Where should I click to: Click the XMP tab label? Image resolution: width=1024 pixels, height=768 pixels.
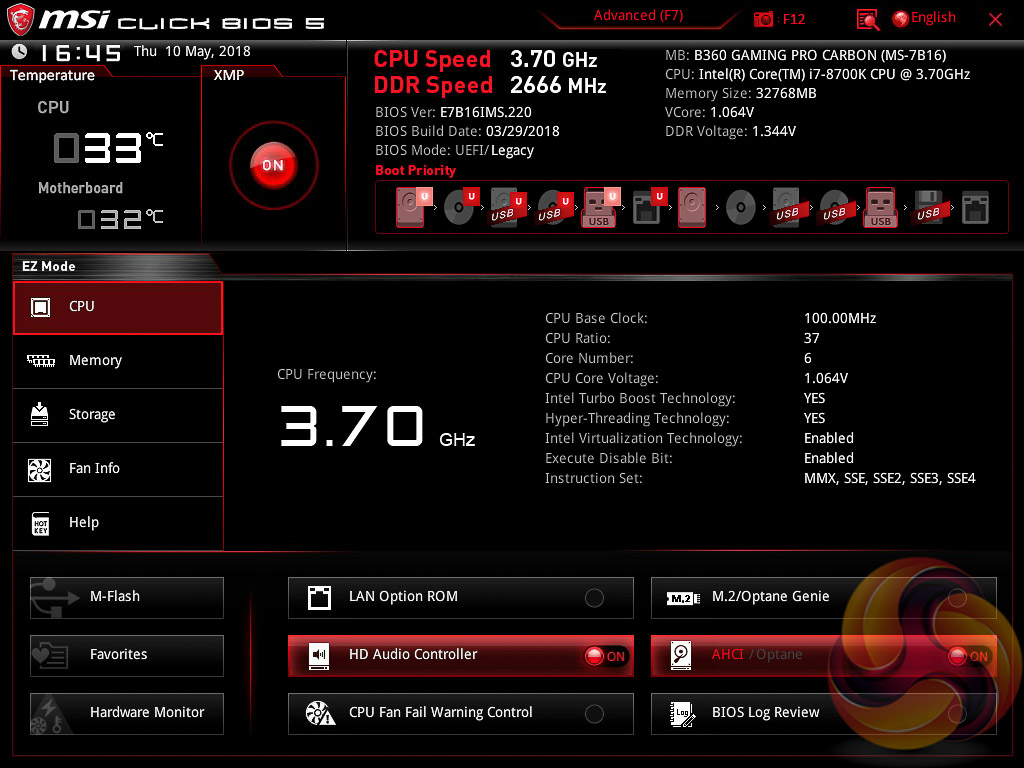pos(229,75)
